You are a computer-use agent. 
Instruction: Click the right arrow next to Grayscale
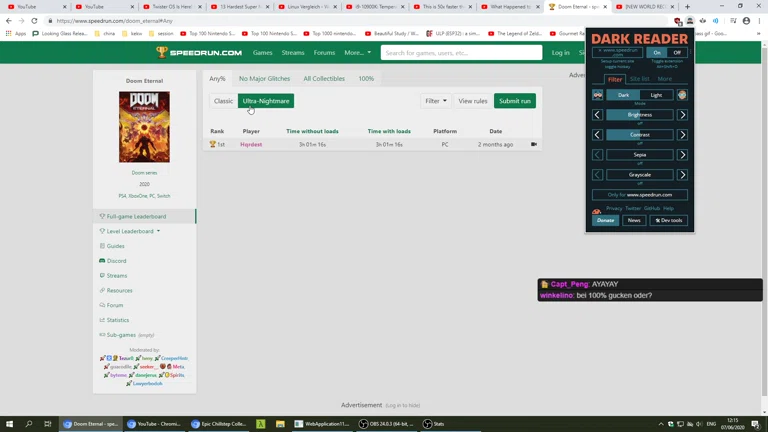point(683,175)
